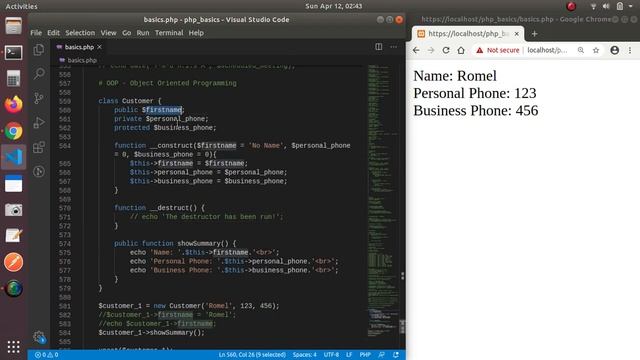This screenshot has width=640, height=360.
Task: Open notifications bell in status bar
Action: 396,355
